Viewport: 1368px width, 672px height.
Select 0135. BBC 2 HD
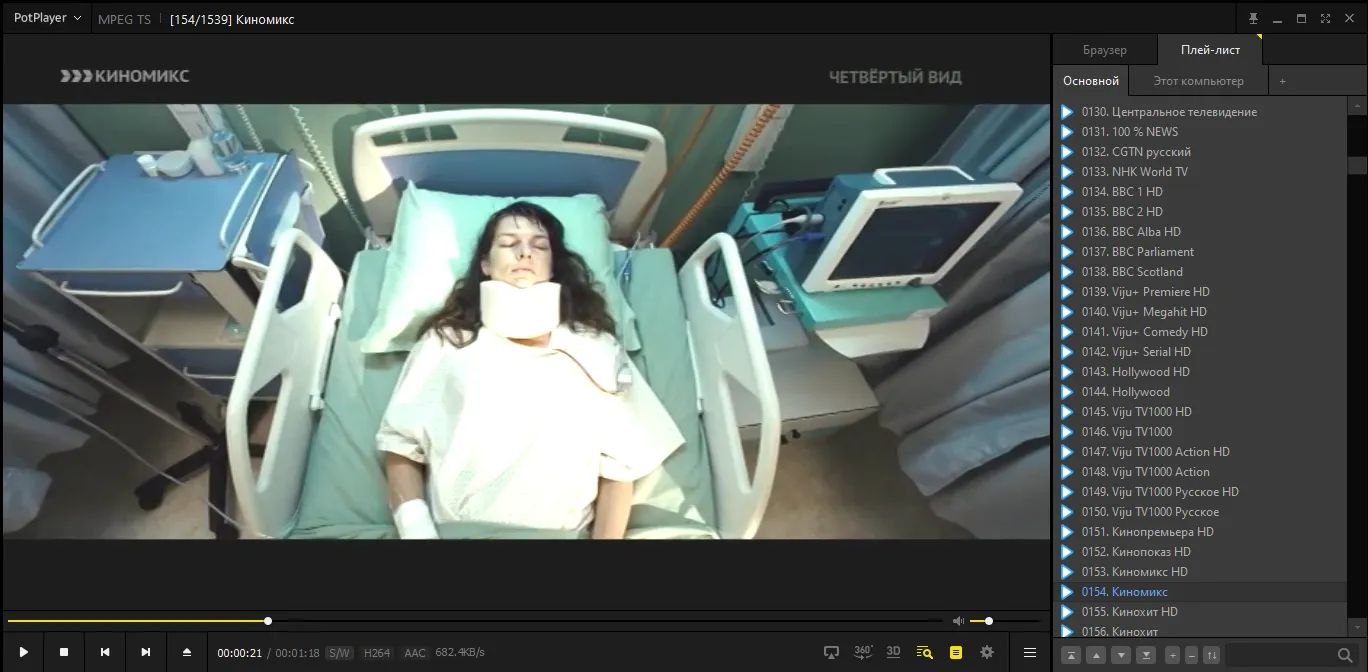(1202, 212)
